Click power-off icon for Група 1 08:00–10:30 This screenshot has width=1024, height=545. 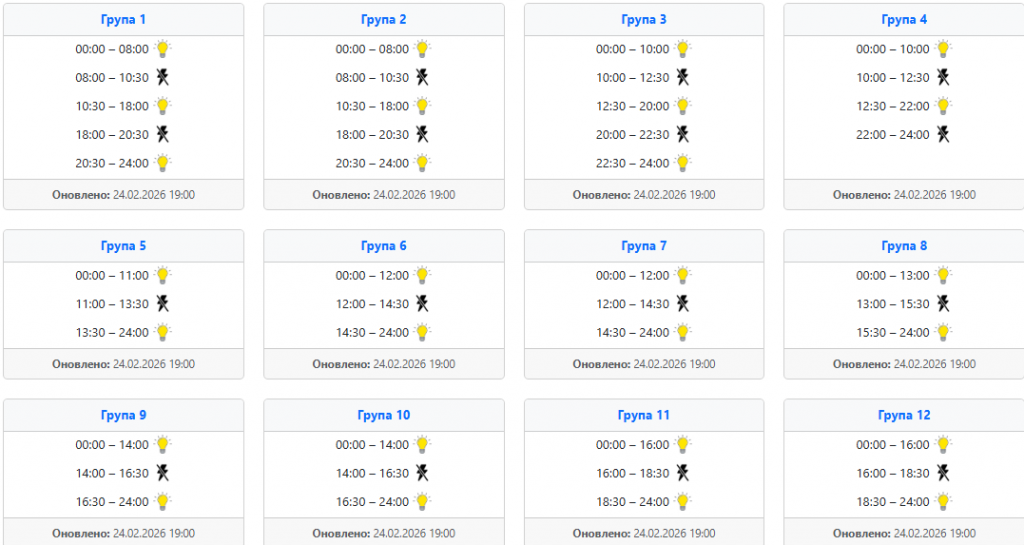tap(163, 77)
